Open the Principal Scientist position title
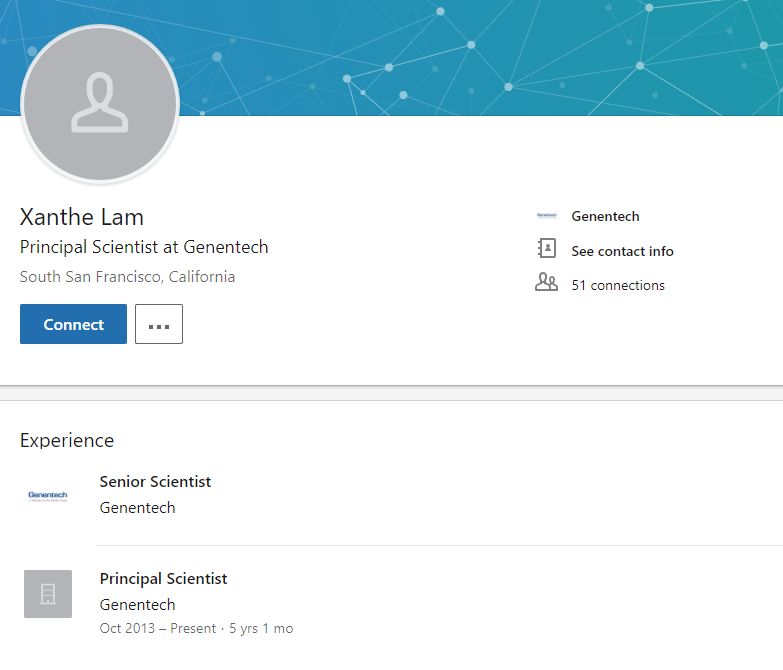Viewport: 783px width, 670px height. tap(163, 579)
